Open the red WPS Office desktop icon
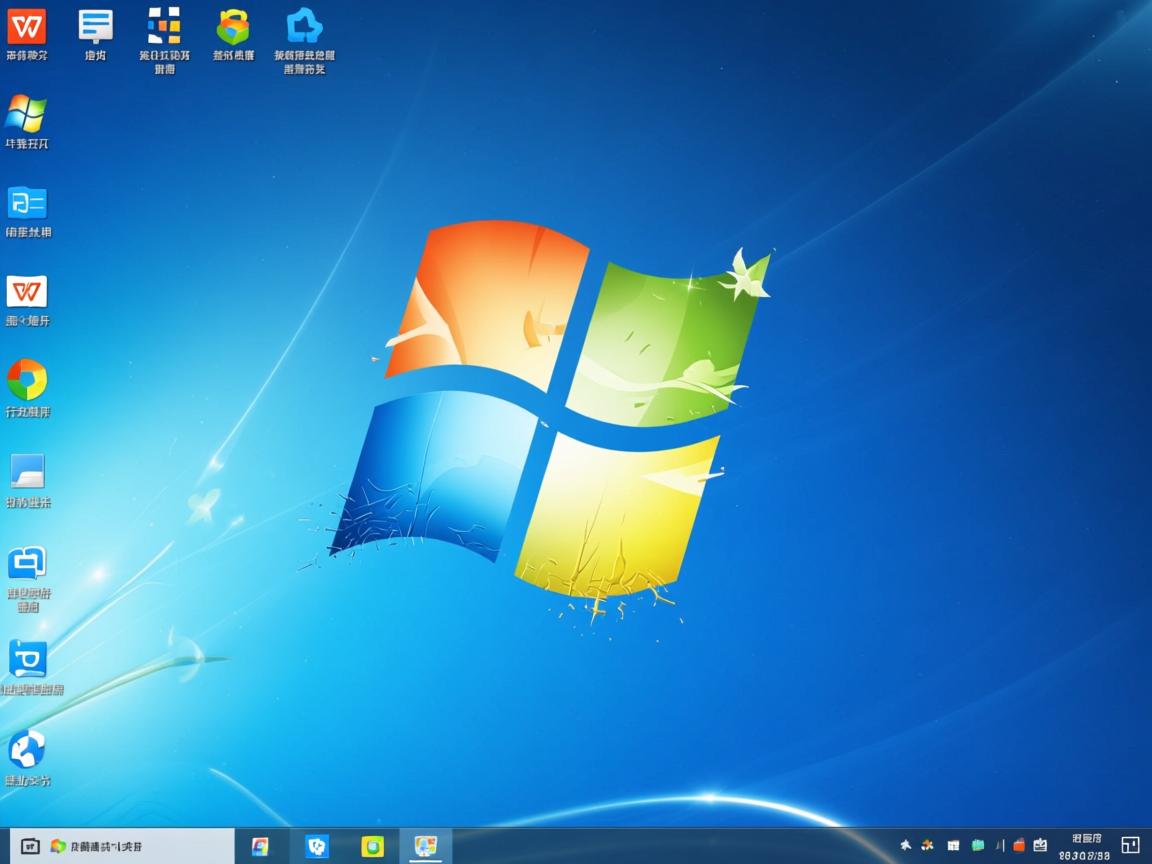Screen dimensions: 1152x864 click(27, 27)
